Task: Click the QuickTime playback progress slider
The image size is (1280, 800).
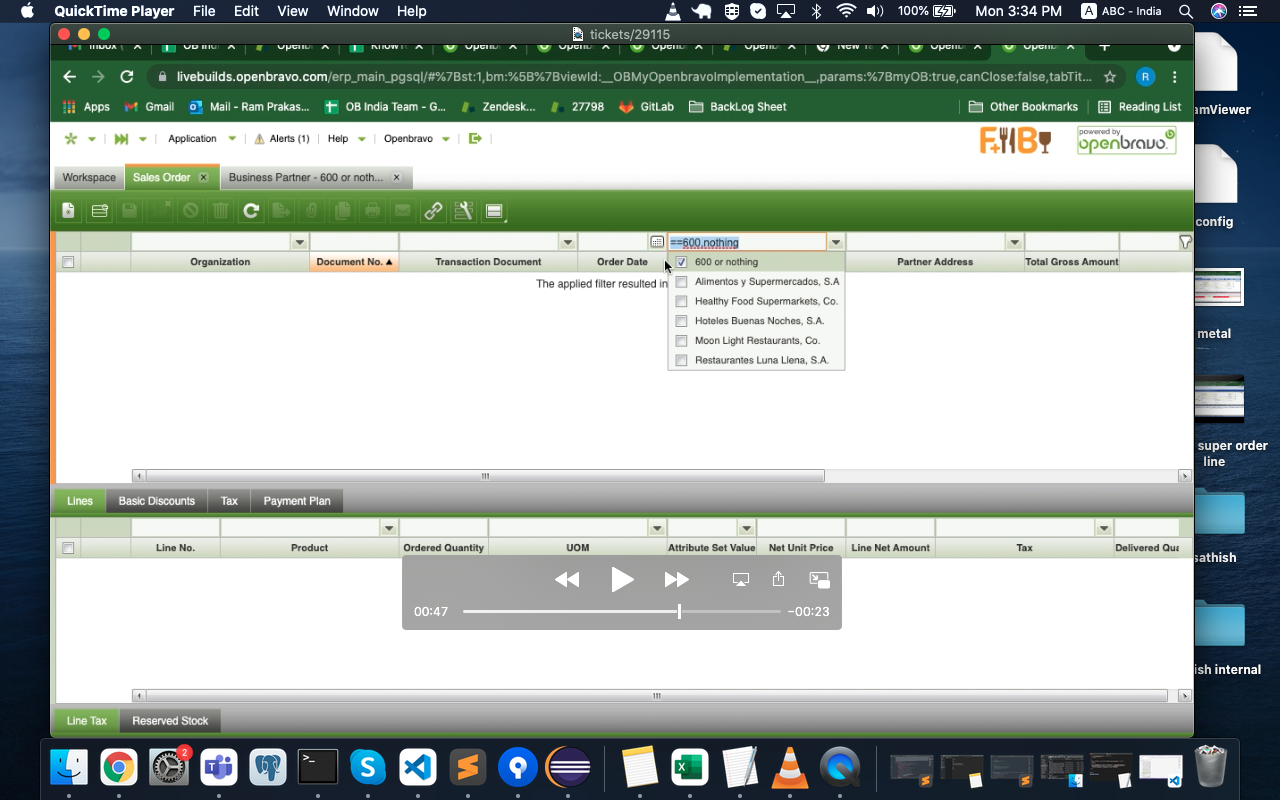Action: pyautogui.click(x=620, y=612)
